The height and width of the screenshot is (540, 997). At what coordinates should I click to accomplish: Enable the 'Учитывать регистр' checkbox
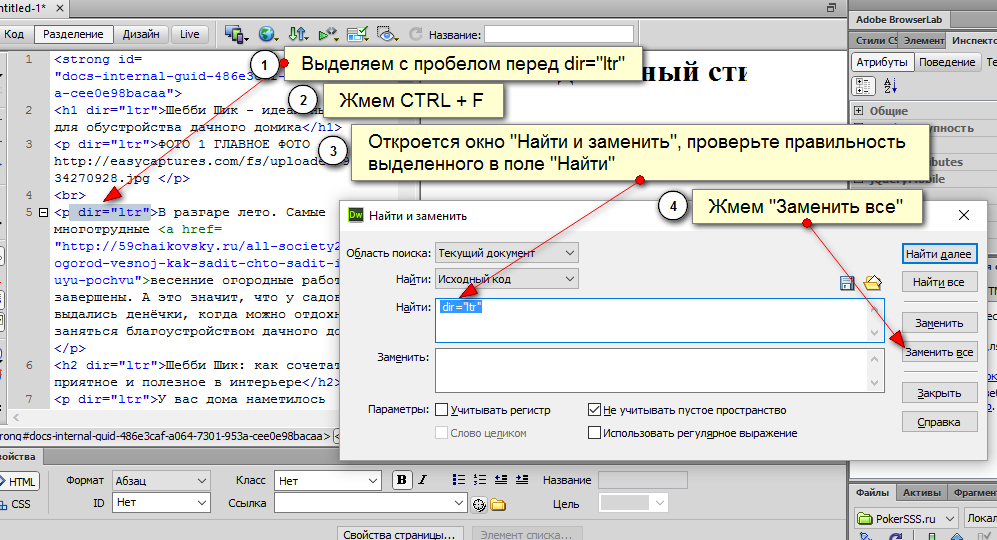(441, 410)
